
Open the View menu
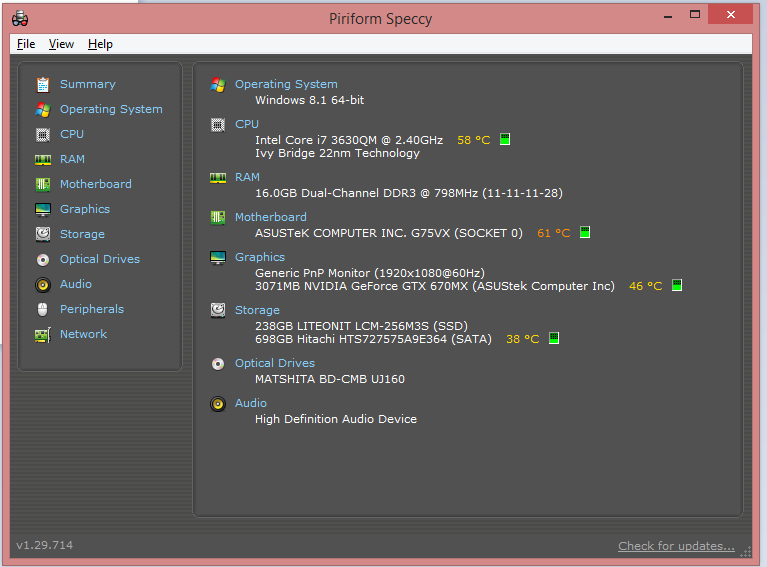click(61, 44)
